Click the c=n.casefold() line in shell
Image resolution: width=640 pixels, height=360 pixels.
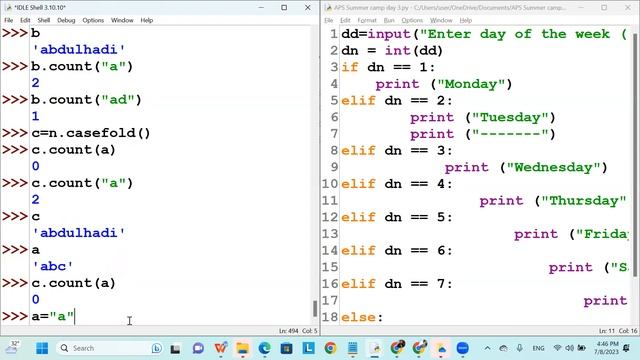tap(91, 133)
